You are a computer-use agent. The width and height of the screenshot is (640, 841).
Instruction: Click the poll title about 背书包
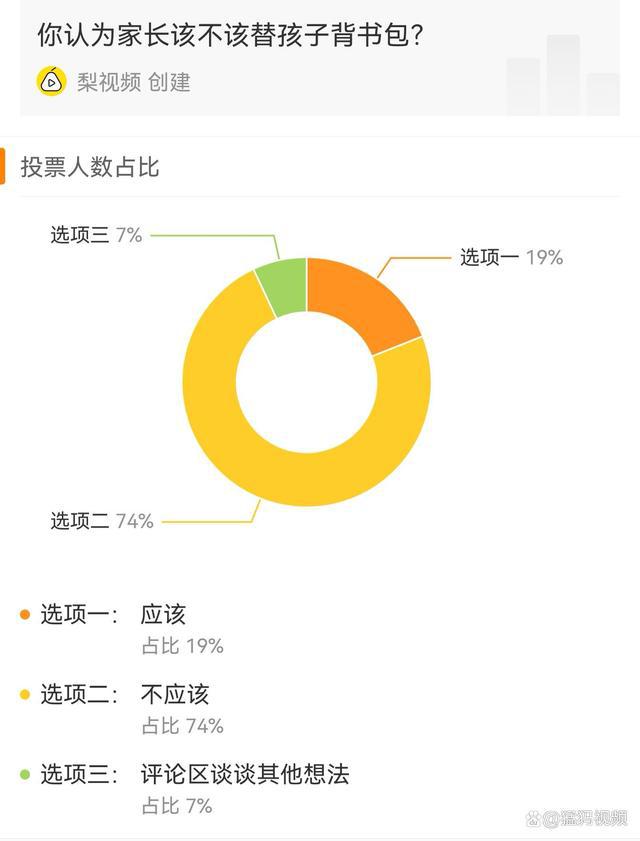tap(230, 35)
